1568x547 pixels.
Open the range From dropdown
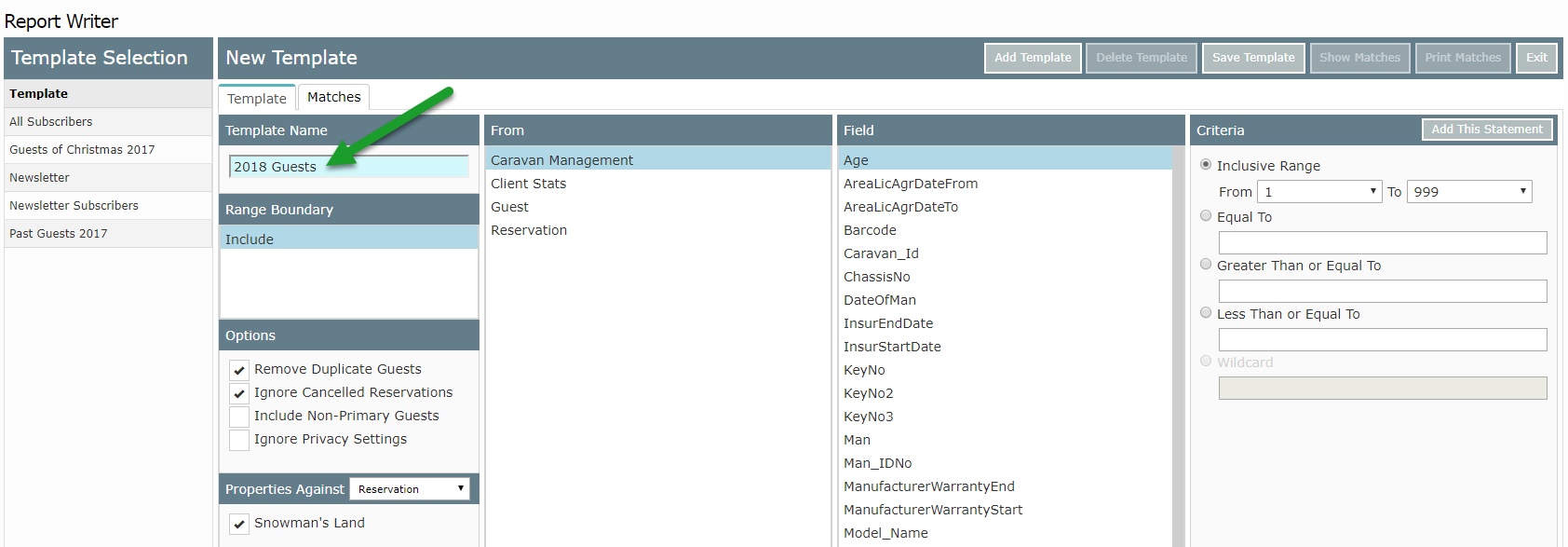[1319, 191]
